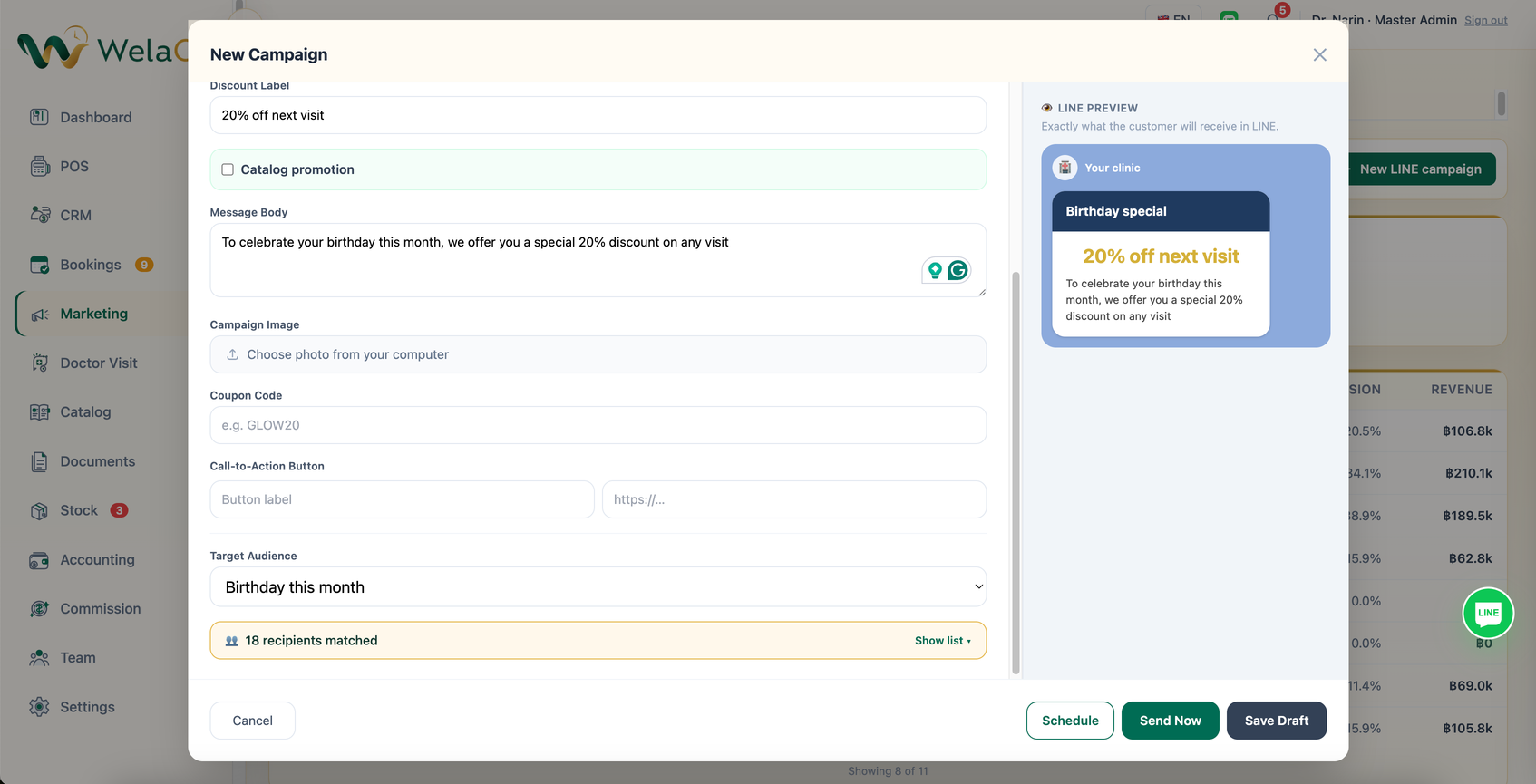Screen dimensions: 1536x784
Task: Open the Doctor Visit icon
Action: pyautogui.click(x=39, y=363)
